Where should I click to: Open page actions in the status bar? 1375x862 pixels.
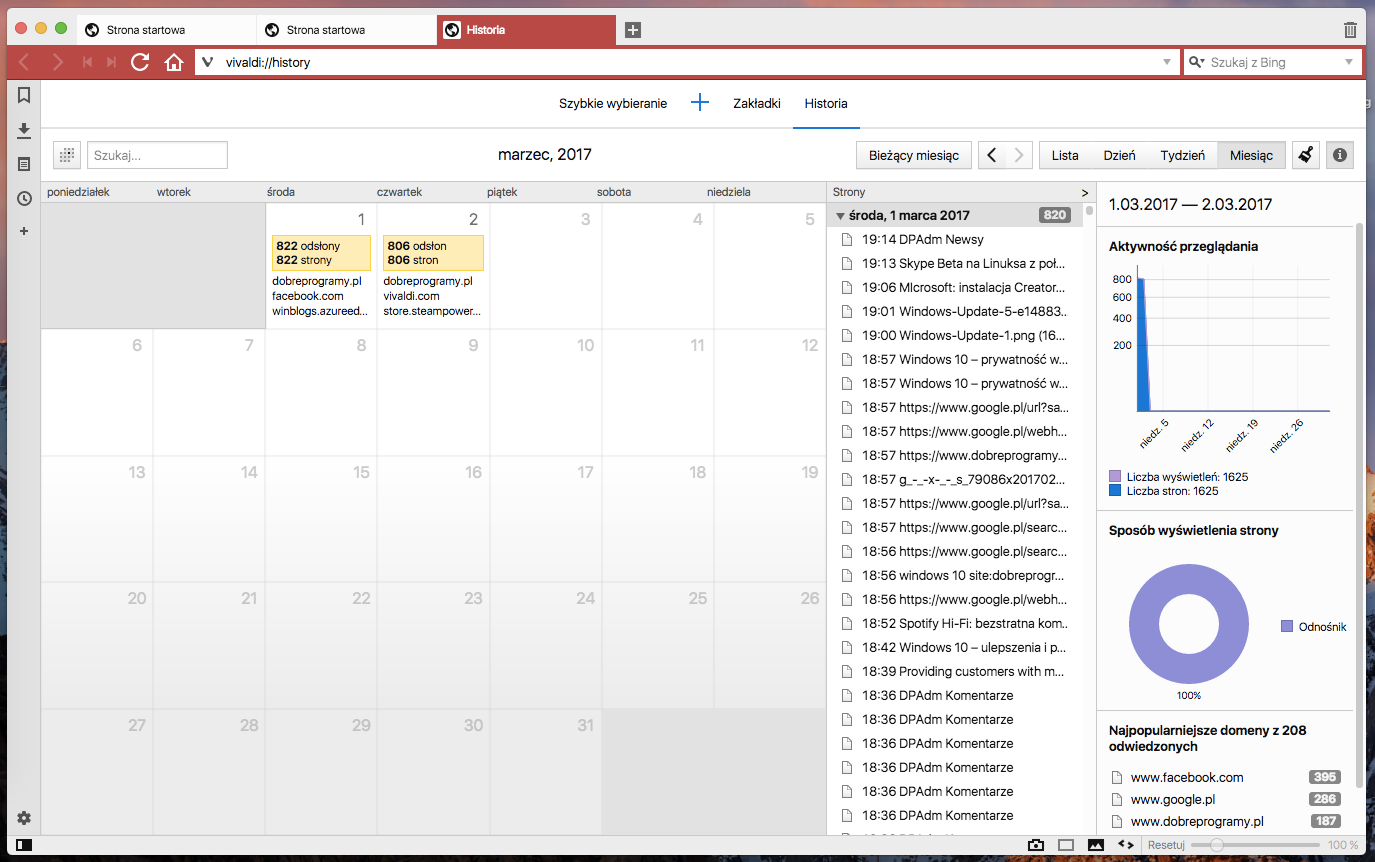[1125, 845]
